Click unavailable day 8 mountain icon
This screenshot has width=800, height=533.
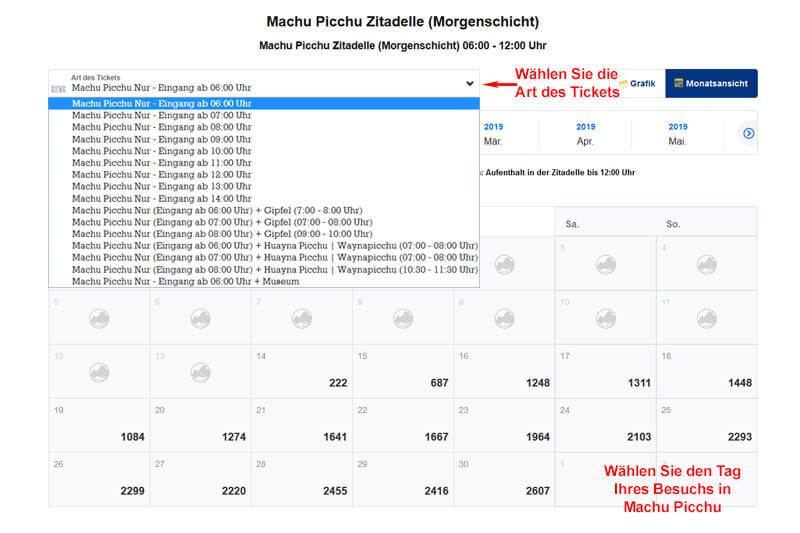click(x=403, y=318)
